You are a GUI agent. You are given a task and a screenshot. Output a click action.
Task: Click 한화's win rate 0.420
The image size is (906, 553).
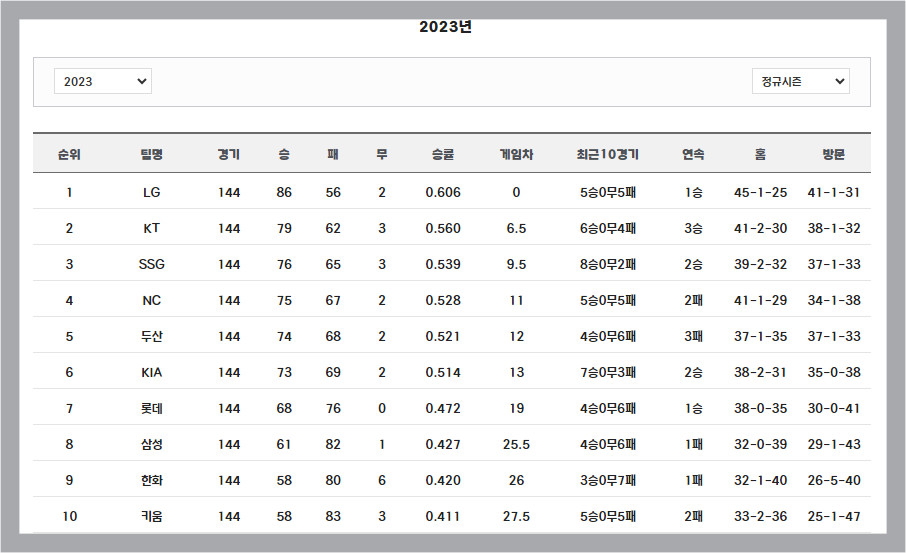click(x=443, y=480)
